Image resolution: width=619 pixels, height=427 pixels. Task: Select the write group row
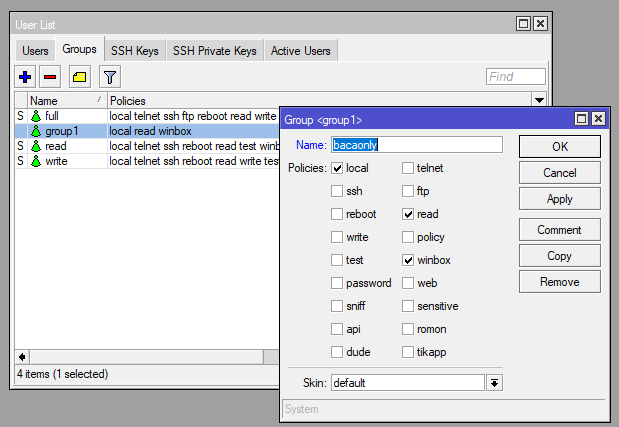147,161
